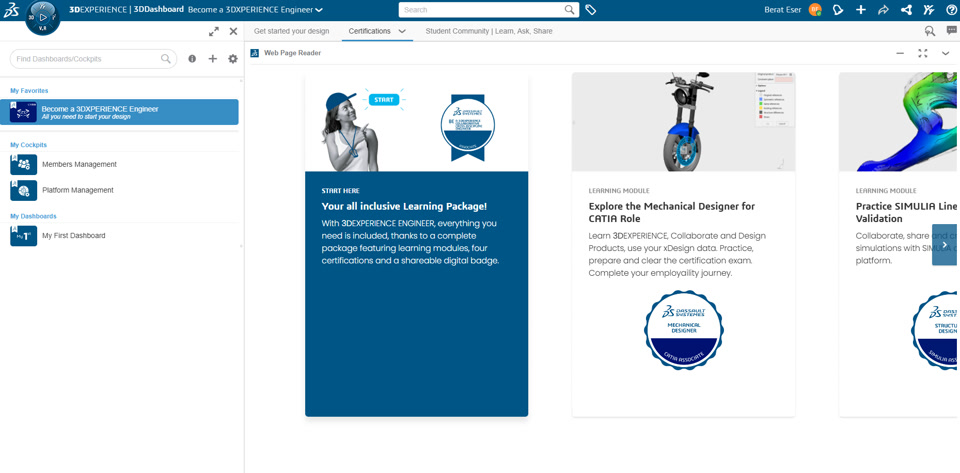
Task: Click the My Favorites heading
Action: 29,91
